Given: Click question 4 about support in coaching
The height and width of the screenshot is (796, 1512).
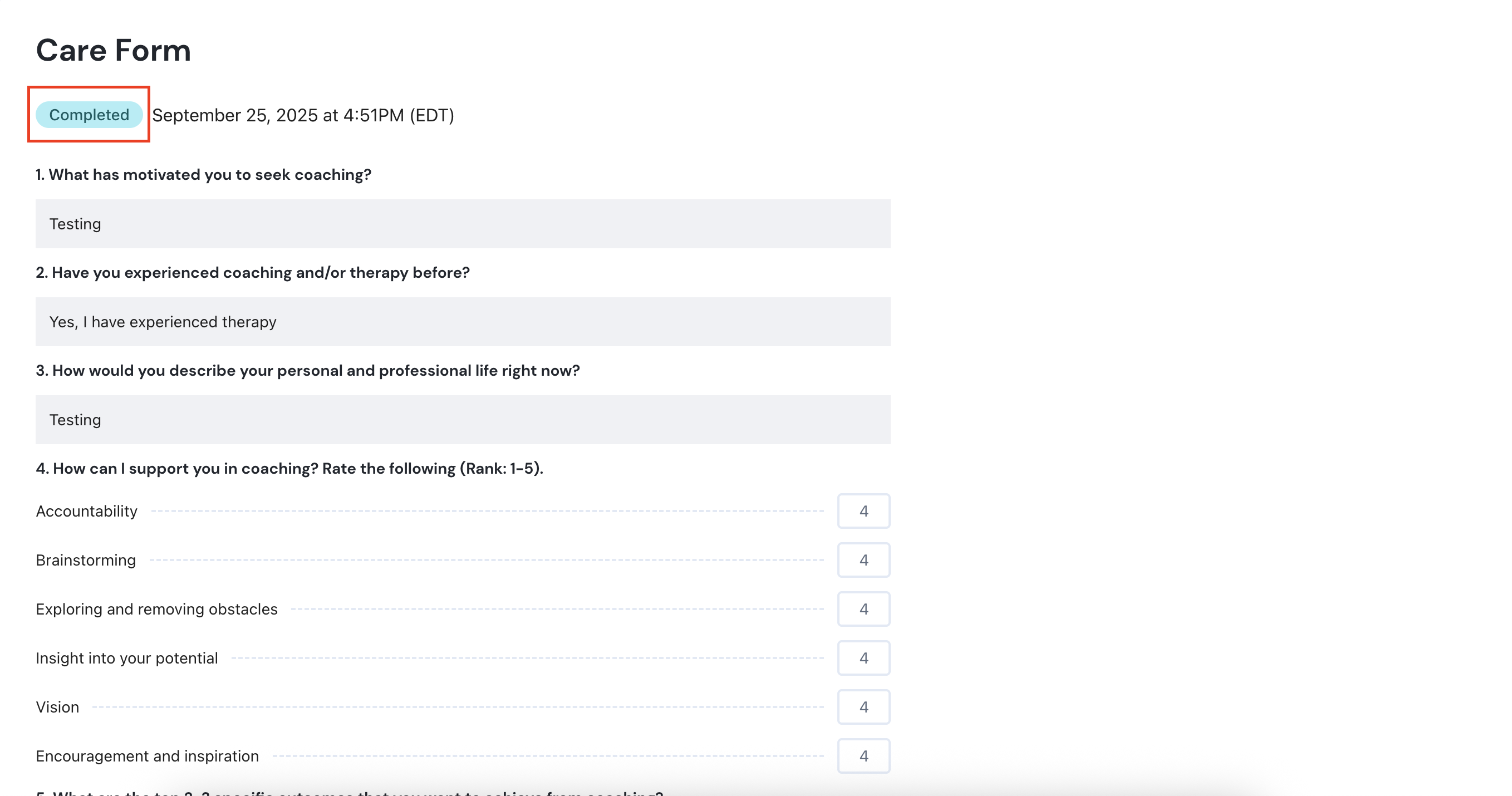Looking at the screenshot, I should tap(289, 469).
